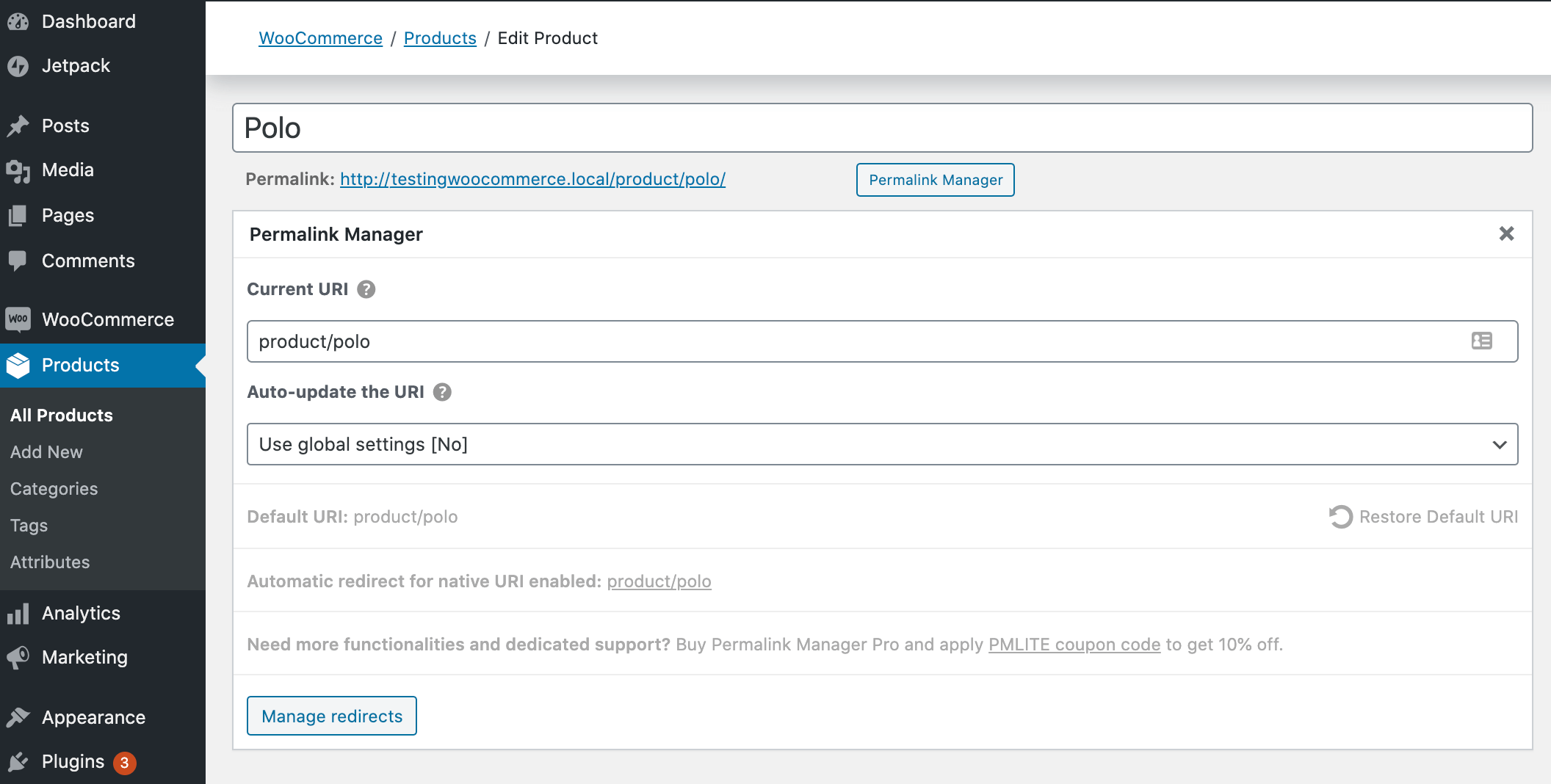Click the Posts pushpin icon

click(x=18, y=126)
